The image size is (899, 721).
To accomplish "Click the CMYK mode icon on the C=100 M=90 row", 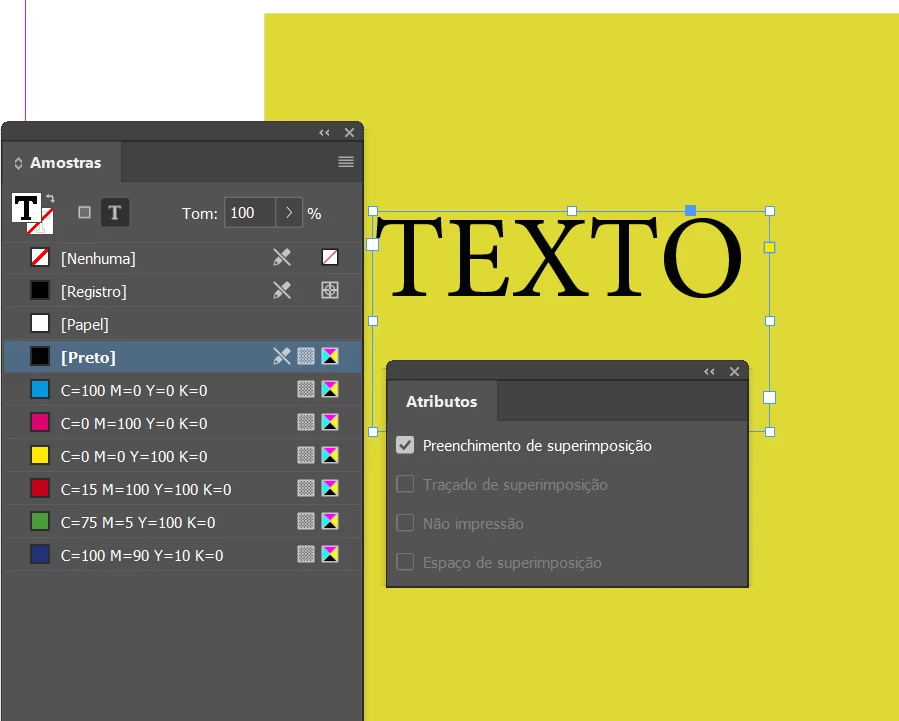I will pyautogui.click(x=330, y=554).
